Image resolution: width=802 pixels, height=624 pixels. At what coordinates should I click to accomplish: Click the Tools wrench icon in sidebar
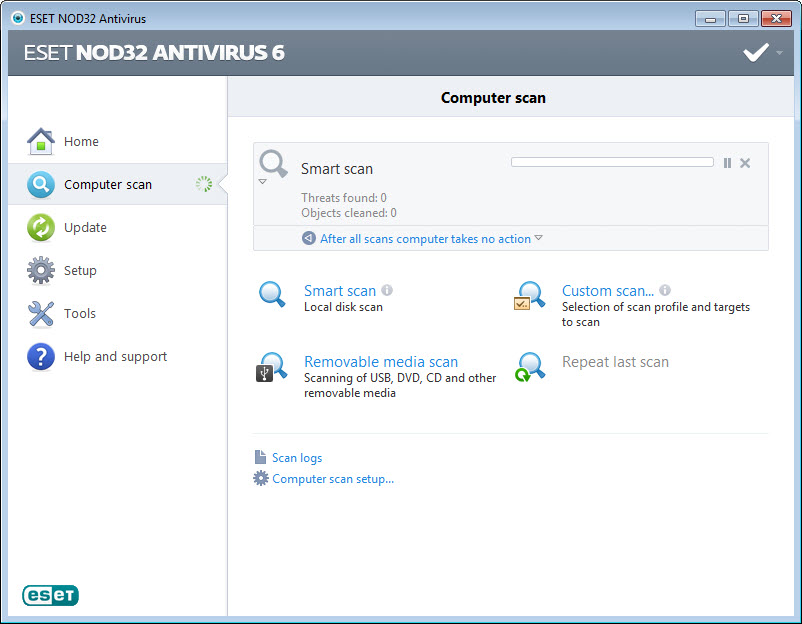41,313
